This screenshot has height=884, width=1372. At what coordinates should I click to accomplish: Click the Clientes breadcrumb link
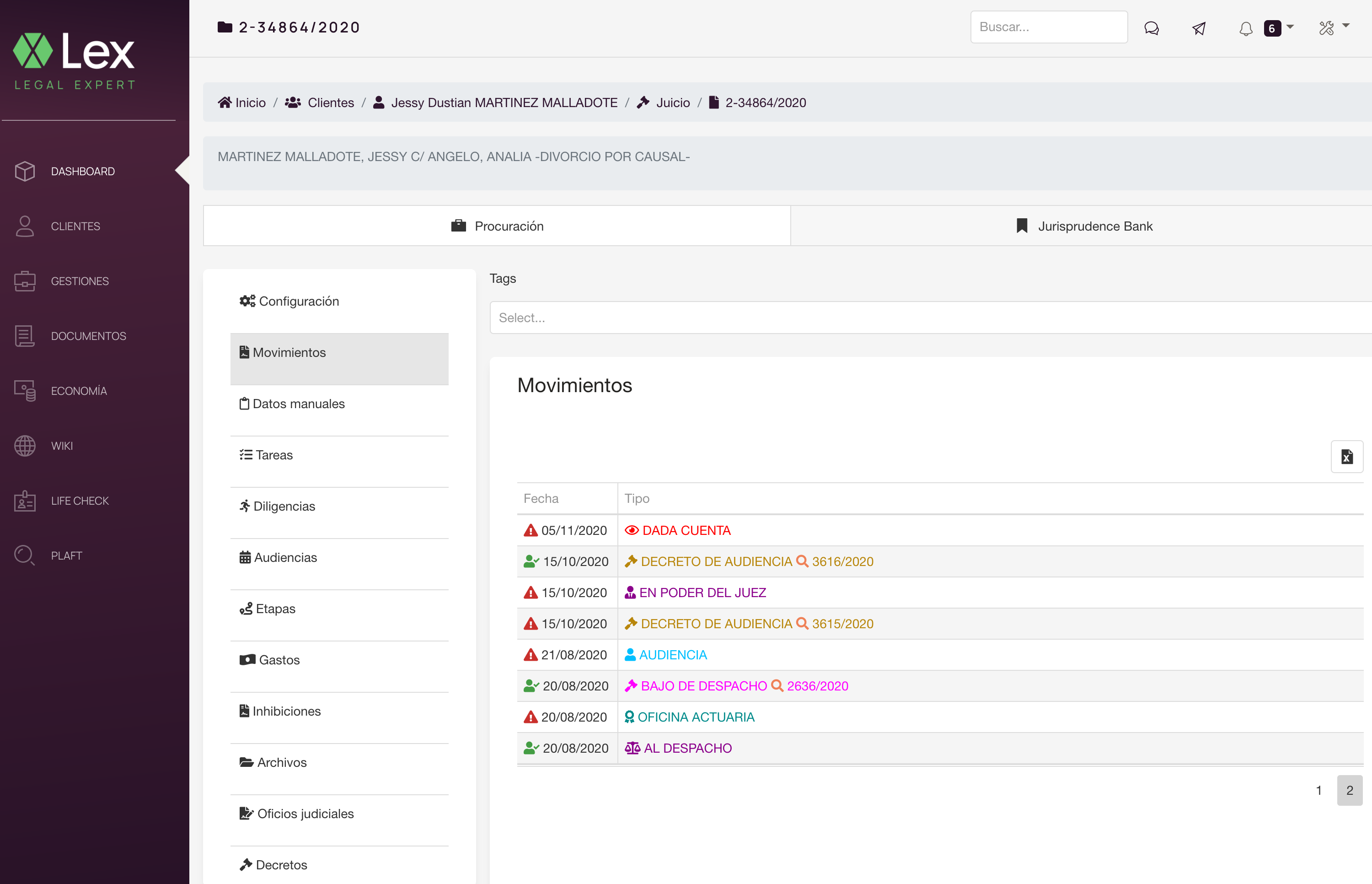(x=320, y=102)
